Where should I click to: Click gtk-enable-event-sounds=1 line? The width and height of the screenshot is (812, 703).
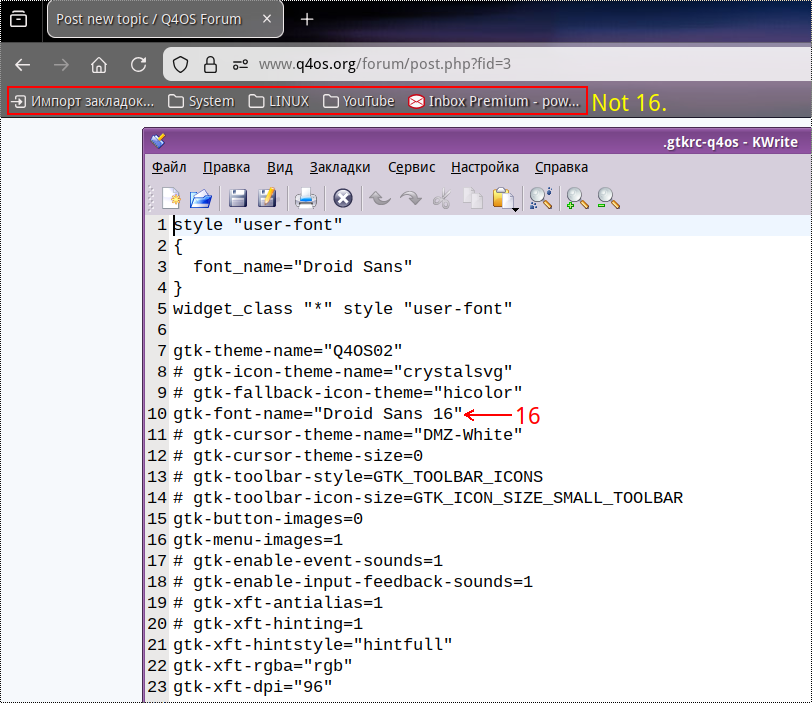click(x=308, y=560)
